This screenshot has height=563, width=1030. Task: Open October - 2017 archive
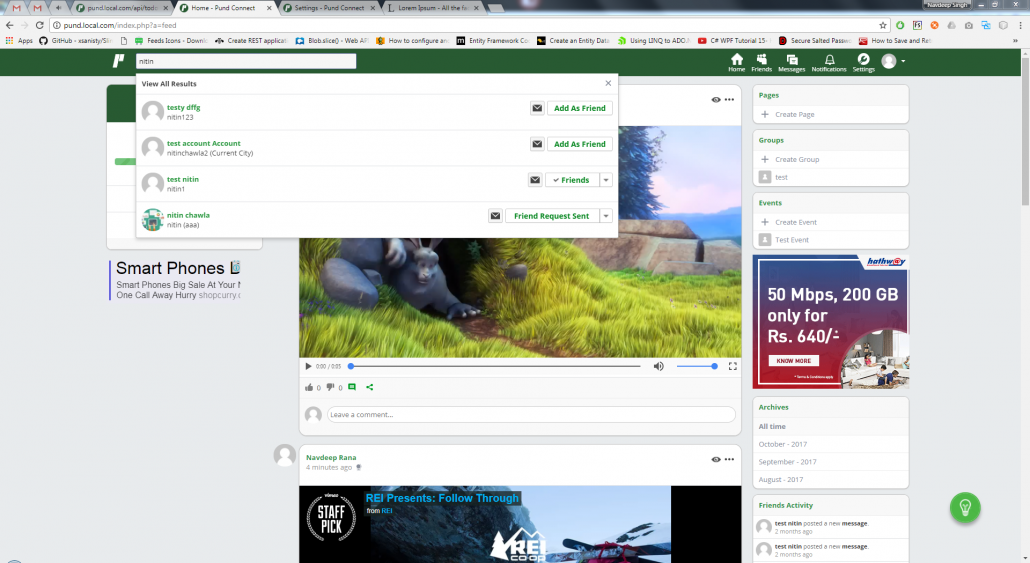point(783,444)
